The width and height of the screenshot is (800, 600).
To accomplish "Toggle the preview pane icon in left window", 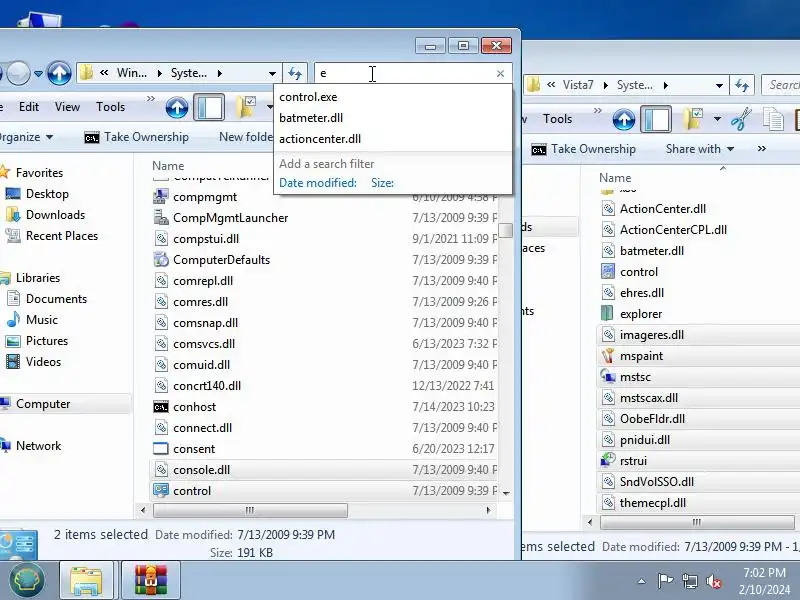I will click(209, 107).
